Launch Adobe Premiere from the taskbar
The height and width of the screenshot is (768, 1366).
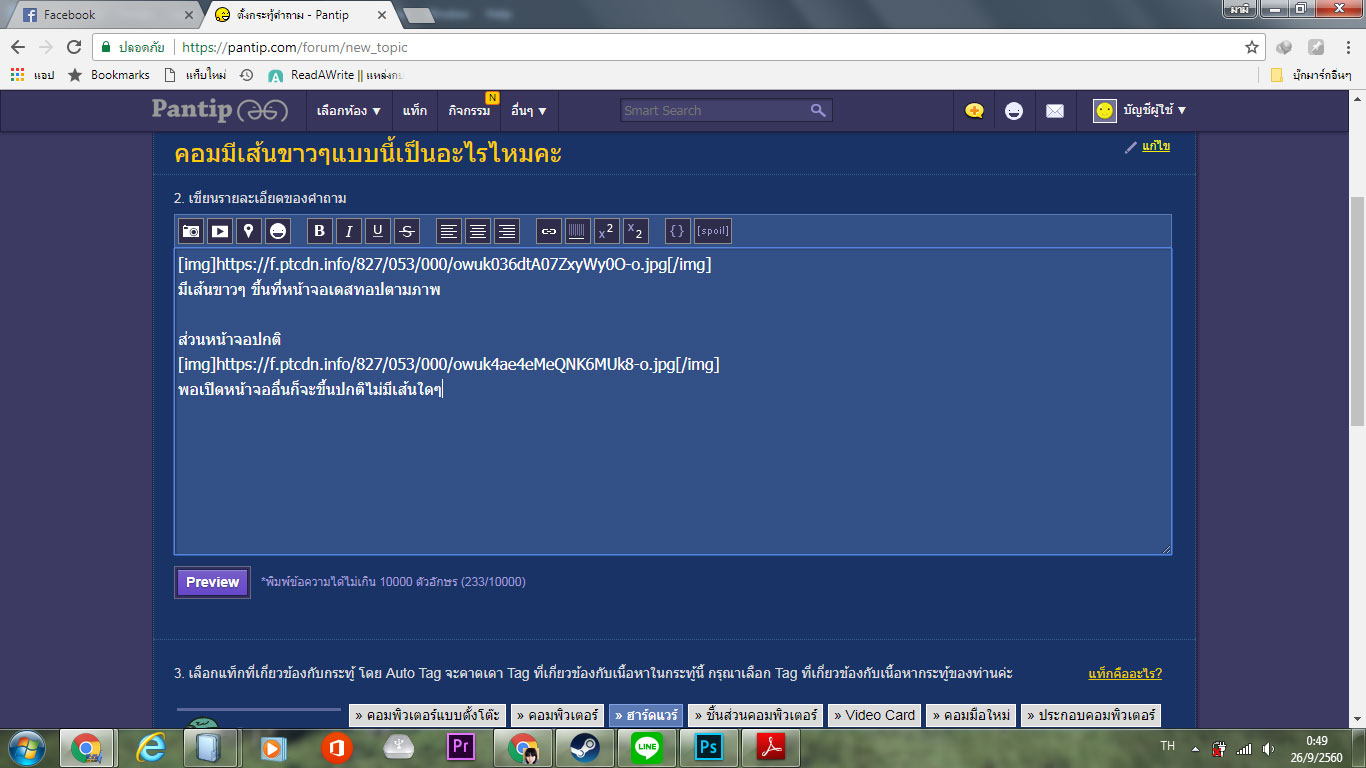461,748
